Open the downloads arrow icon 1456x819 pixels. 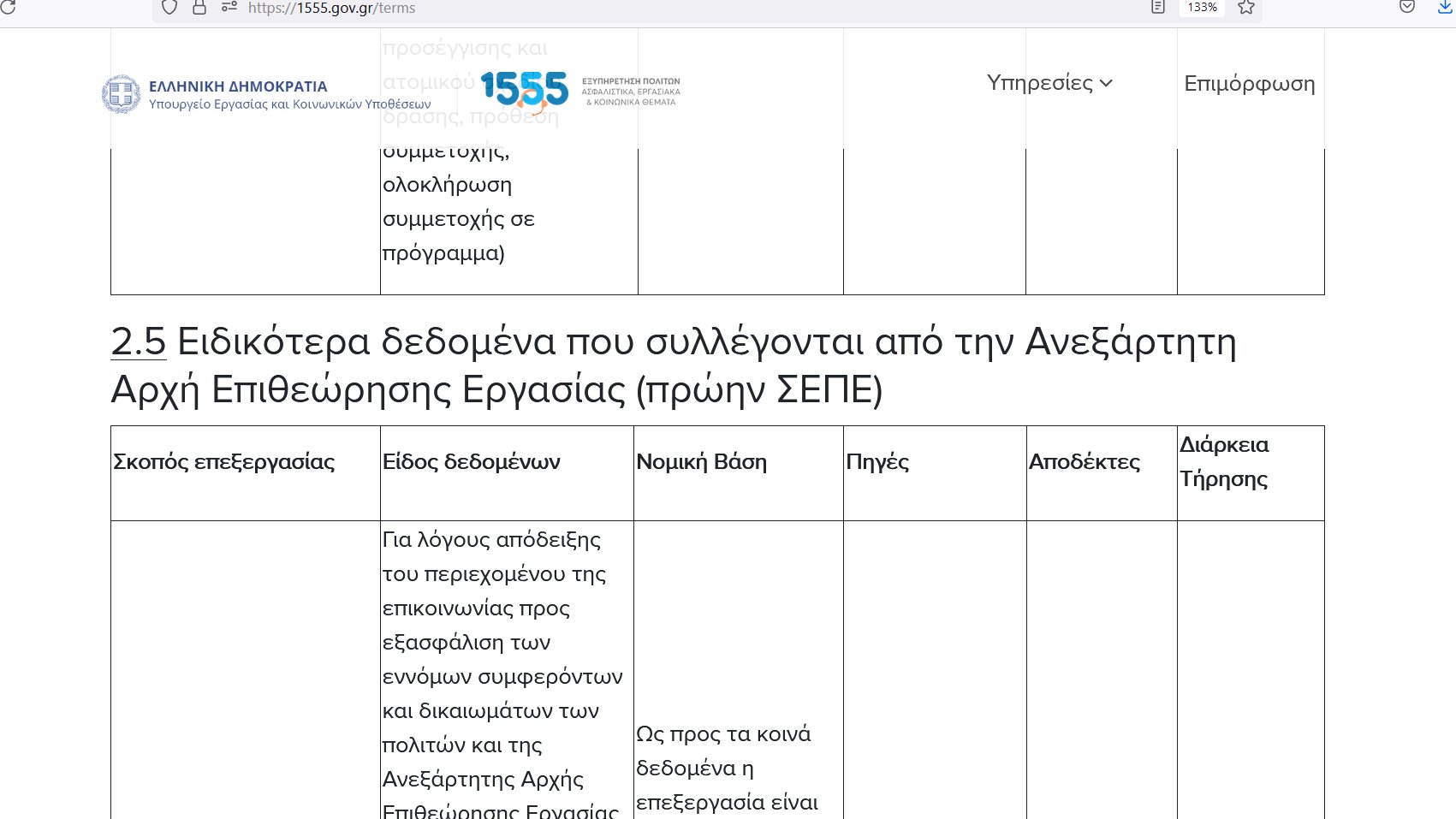click(1446, 8)
